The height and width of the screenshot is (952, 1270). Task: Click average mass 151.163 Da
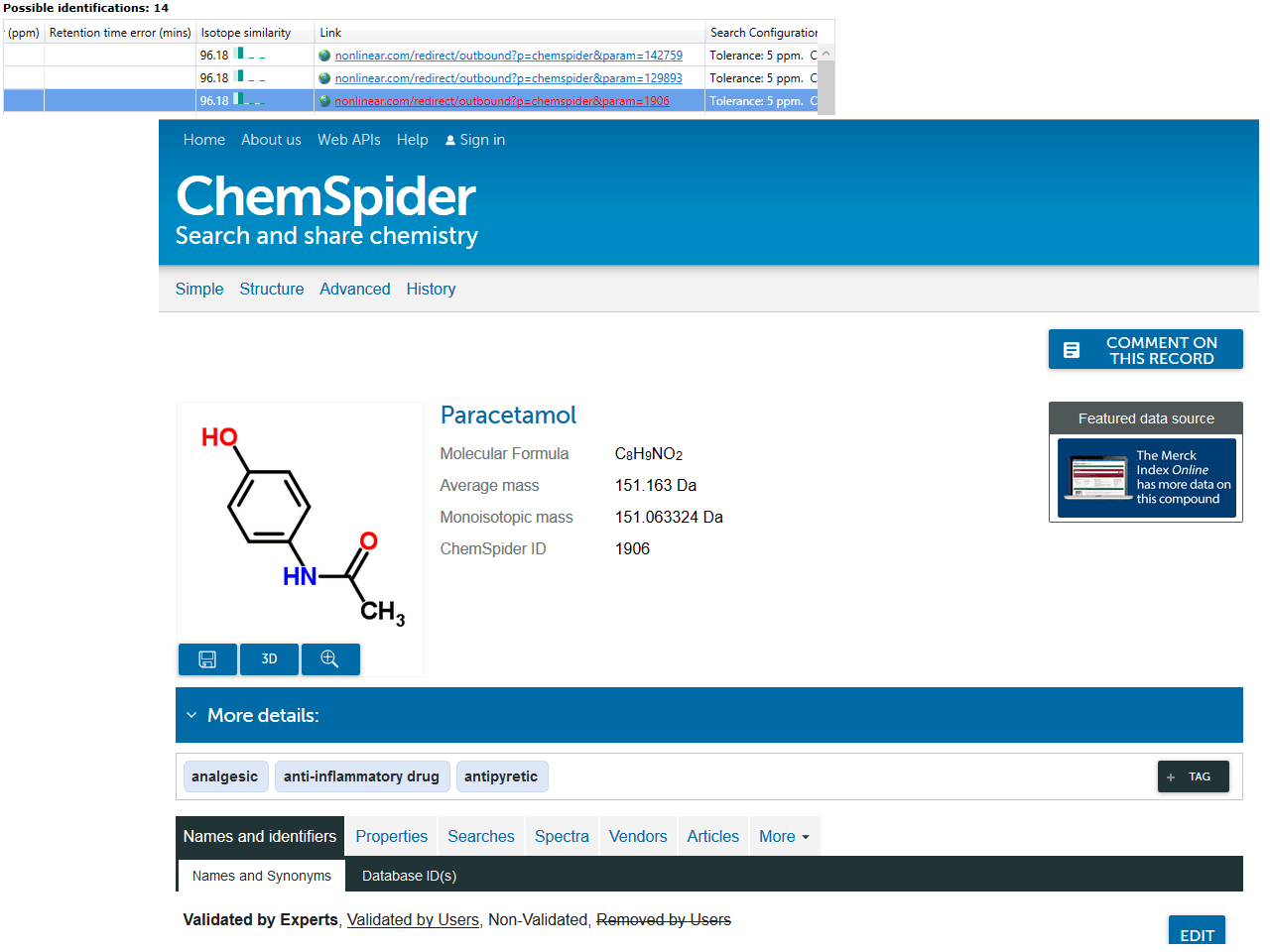coord(656,486)
